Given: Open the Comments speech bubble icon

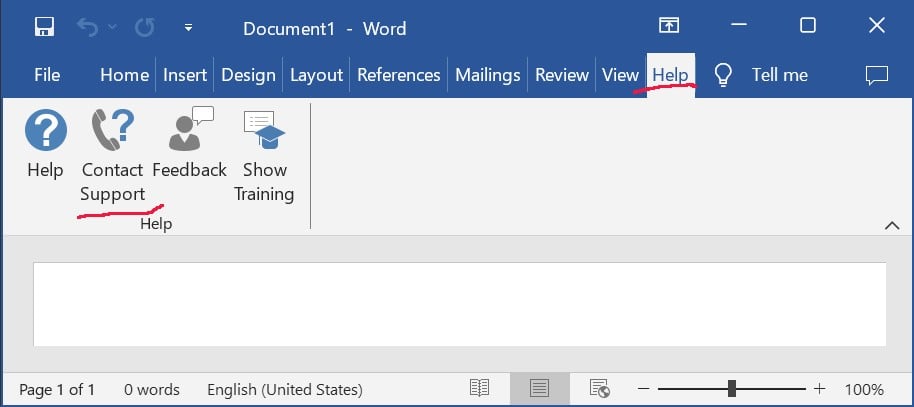Looking at the screenshot, I should 877,75.
